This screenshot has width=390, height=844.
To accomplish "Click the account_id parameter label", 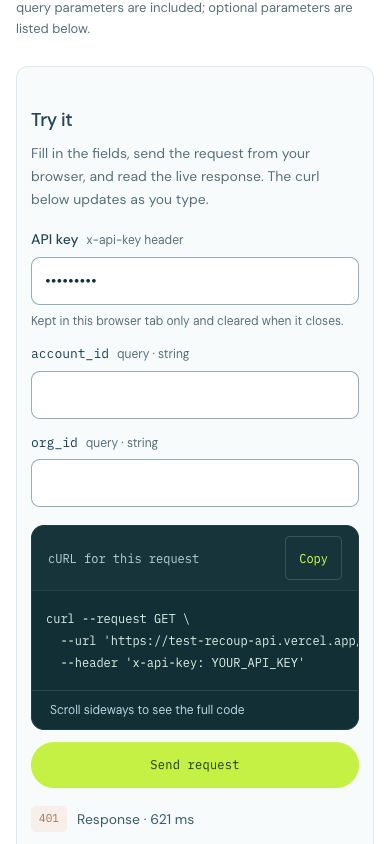I will (70, 354).
